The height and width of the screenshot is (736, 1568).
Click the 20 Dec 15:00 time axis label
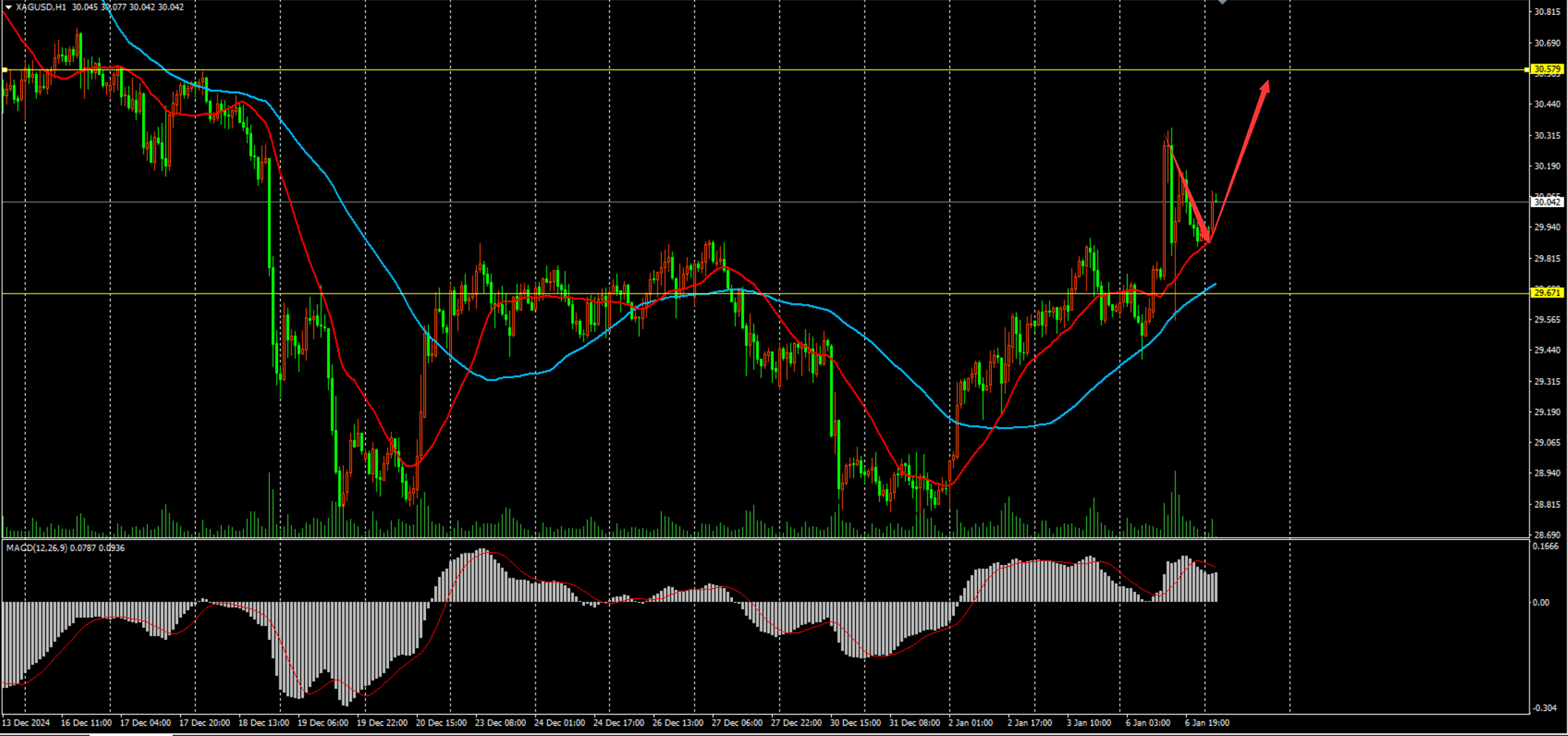(x=441, y=723)
